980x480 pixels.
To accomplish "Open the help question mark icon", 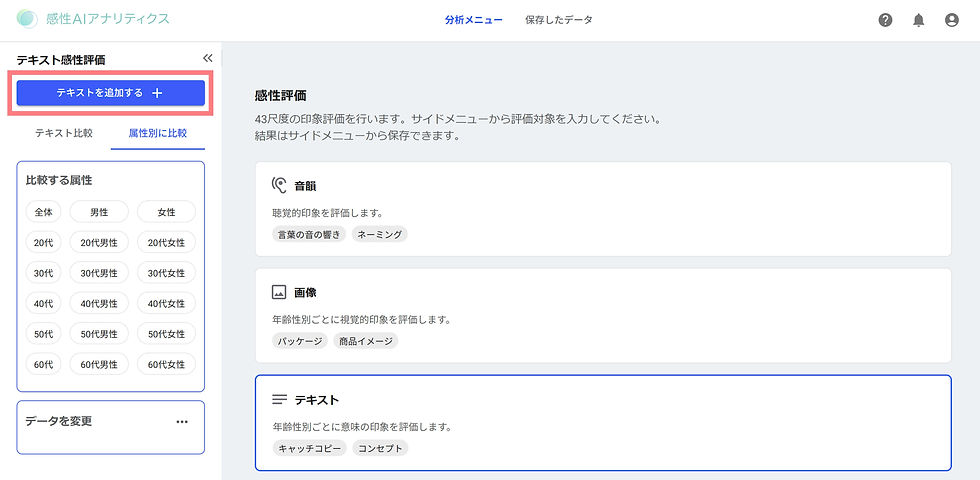I will pyautogui.click(x=885, y=20).
